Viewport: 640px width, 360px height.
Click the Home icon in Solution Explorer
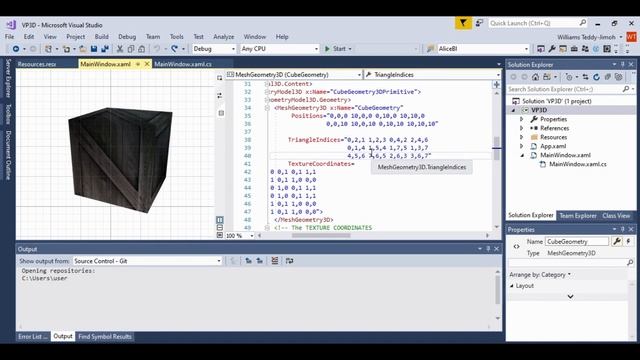(x=536, y=77)
